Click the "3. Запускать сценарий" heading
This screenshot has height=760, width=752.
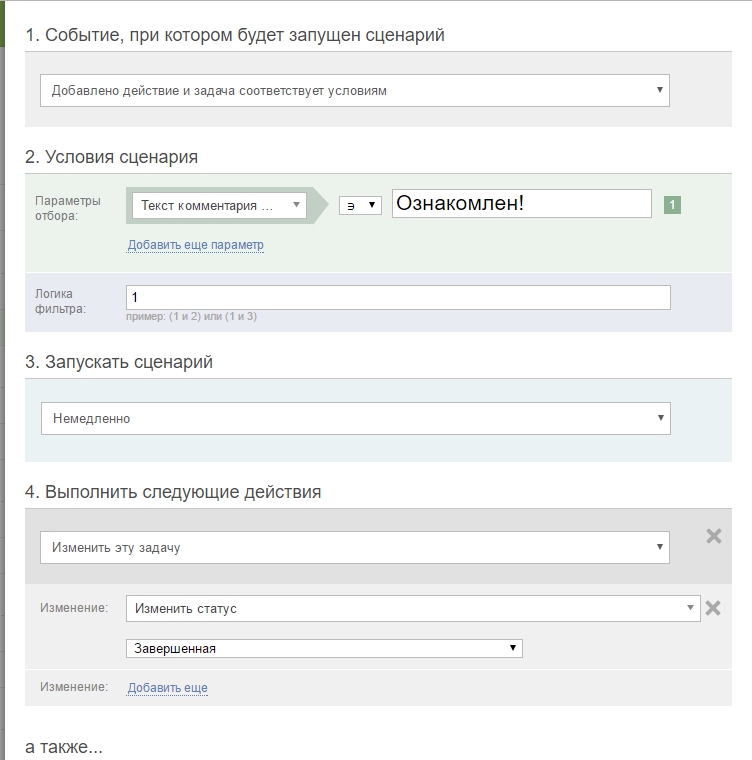click(119, 362)
